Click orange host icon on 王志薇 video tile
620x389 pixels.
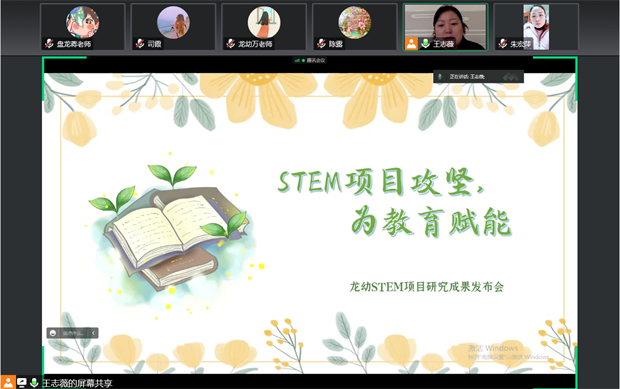click(411, 43)
